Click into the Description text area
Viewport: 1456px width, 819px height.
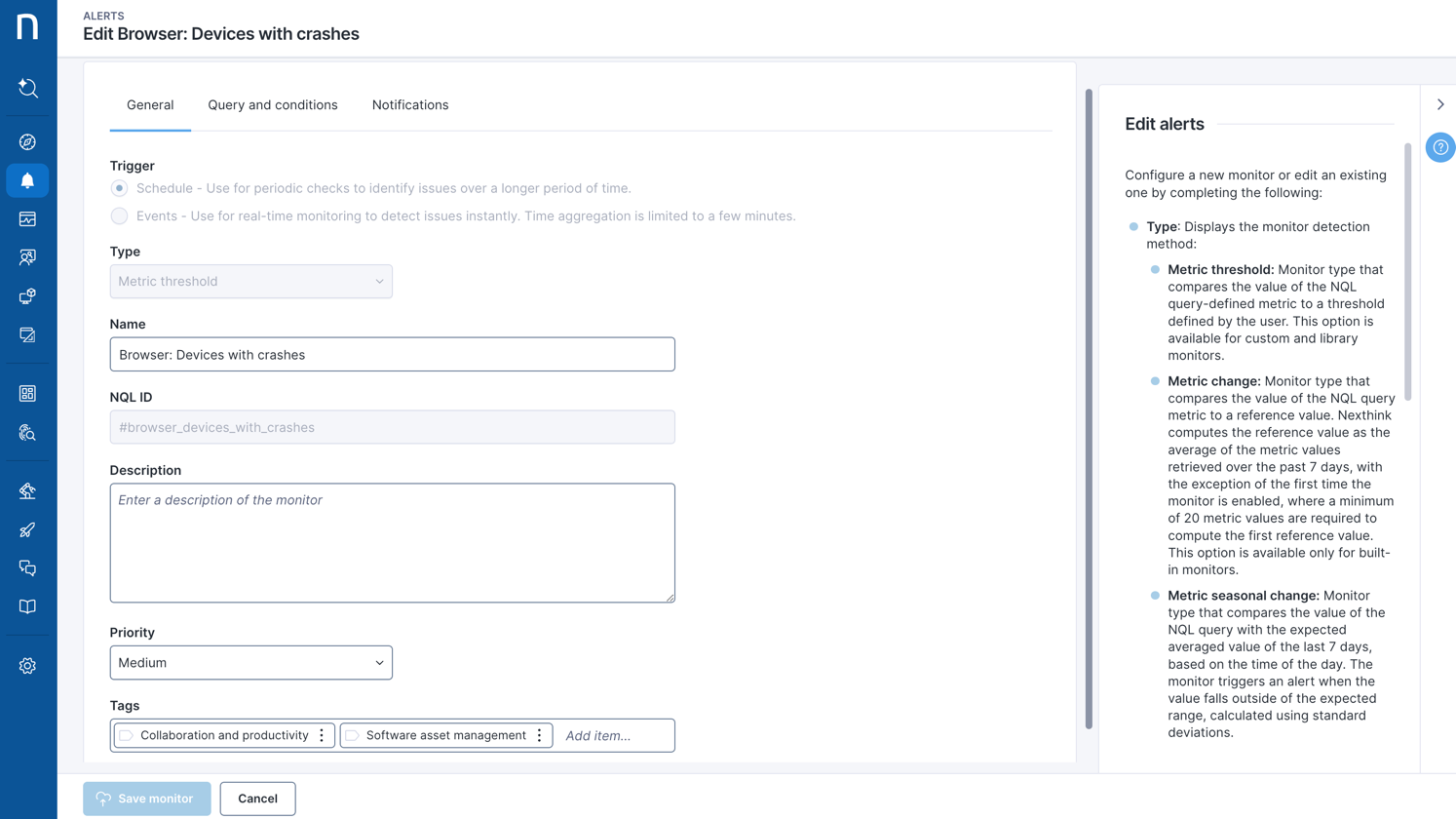click(392, 543)
